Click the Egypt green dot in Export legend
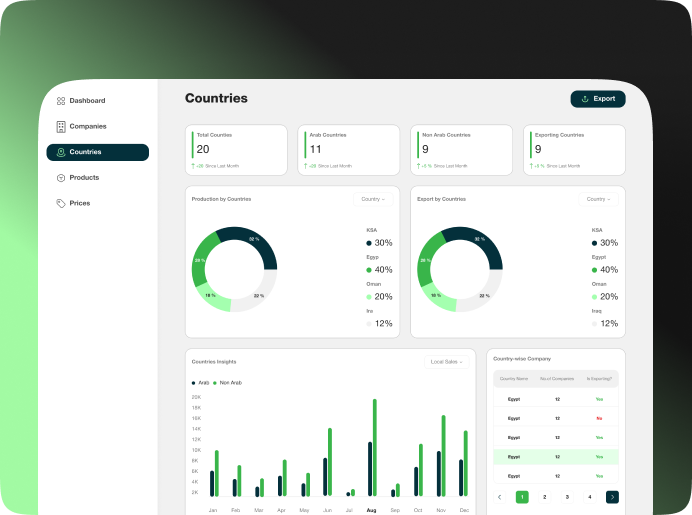 (594, 270)
